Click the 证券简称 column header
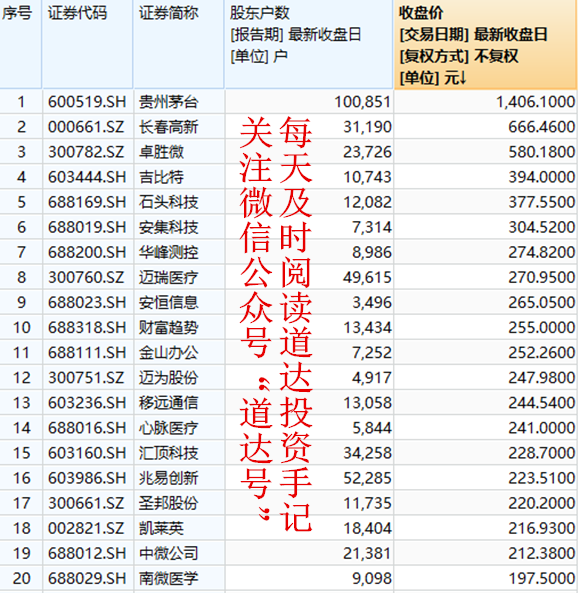 point(179,45)
